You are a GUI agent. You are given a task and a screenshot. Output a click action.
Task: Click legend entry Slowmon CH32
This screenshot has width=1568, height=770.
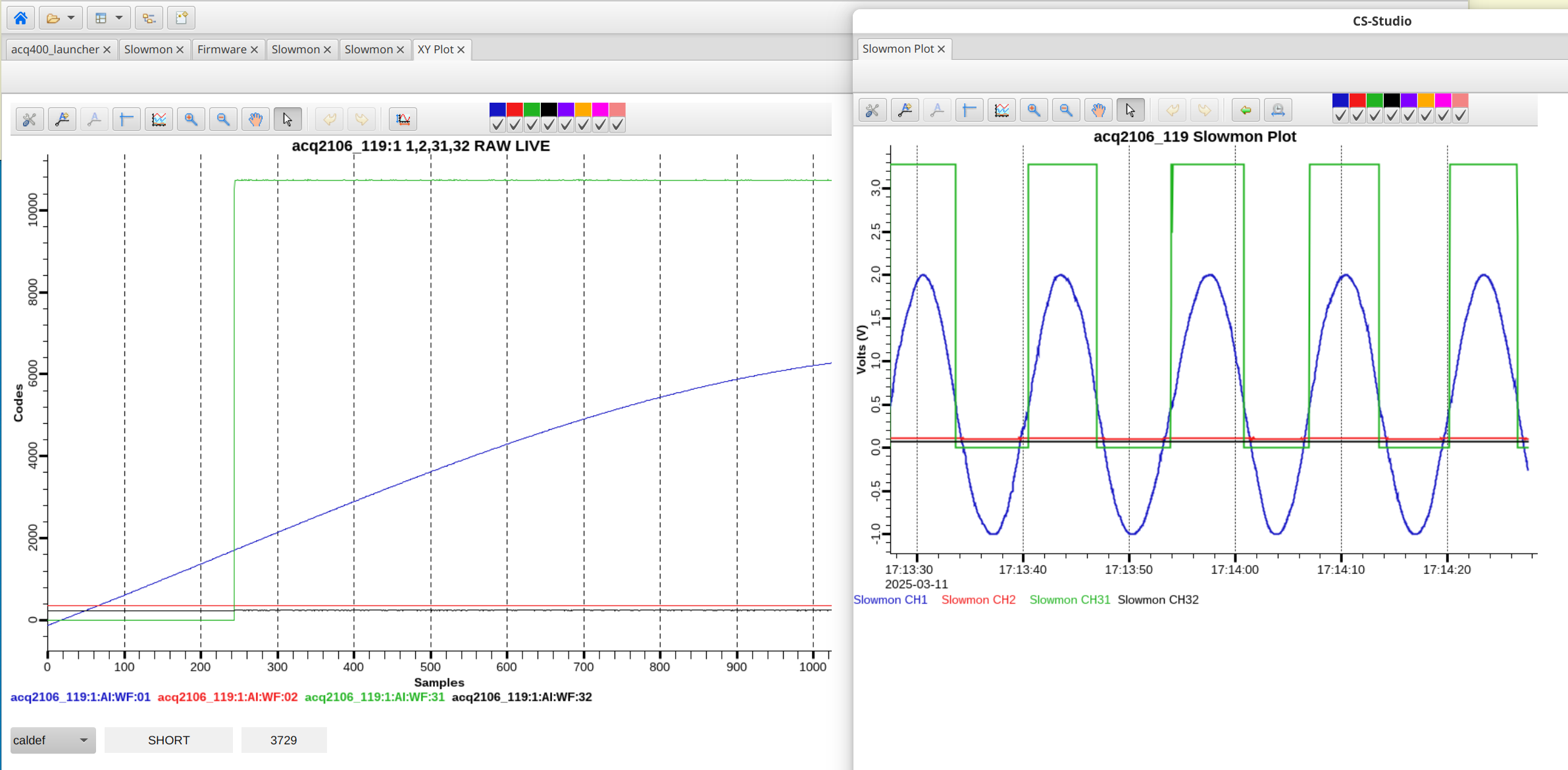(1158, 600)
